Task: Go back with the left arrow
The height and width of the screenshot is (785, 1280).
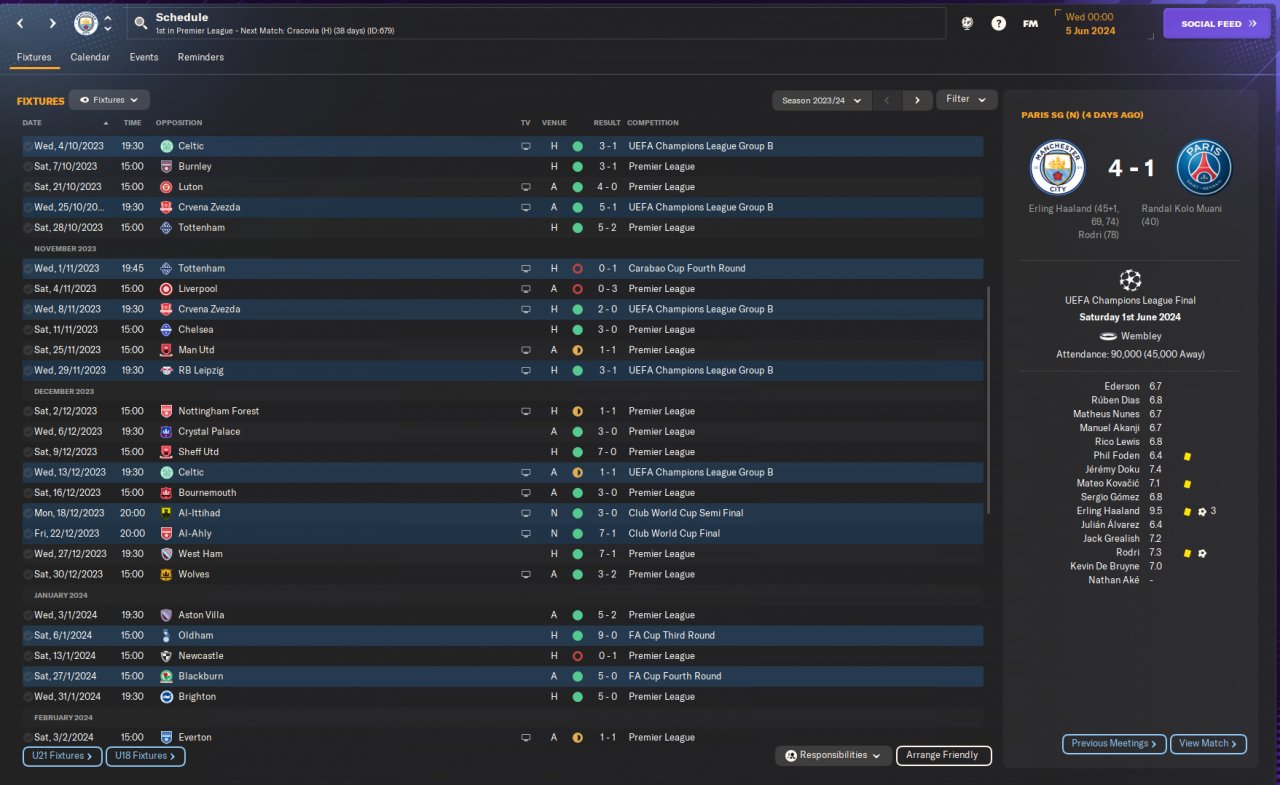Action: 20,23
